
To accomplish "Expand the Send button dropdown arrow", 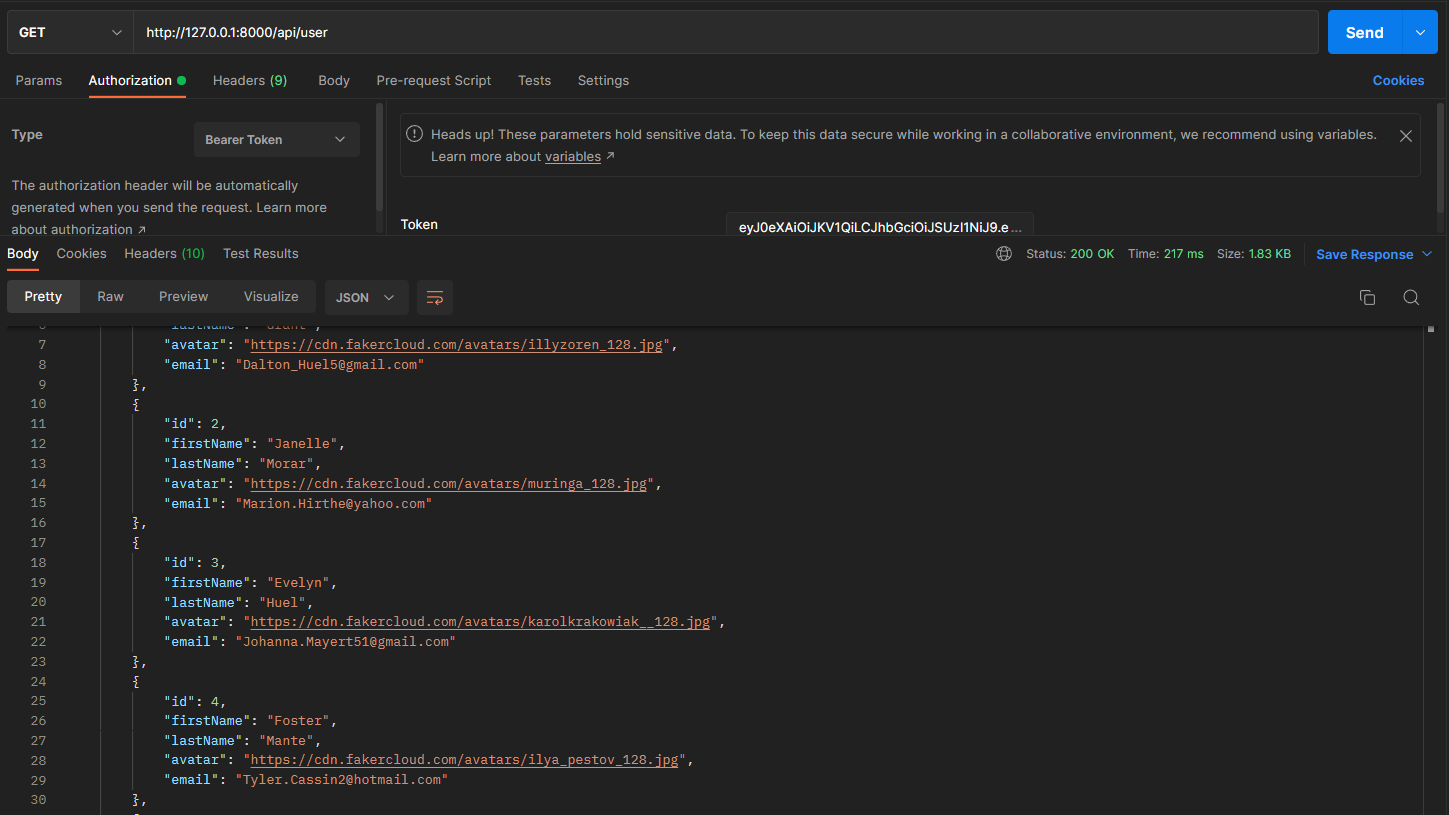I will point(1419,31).
